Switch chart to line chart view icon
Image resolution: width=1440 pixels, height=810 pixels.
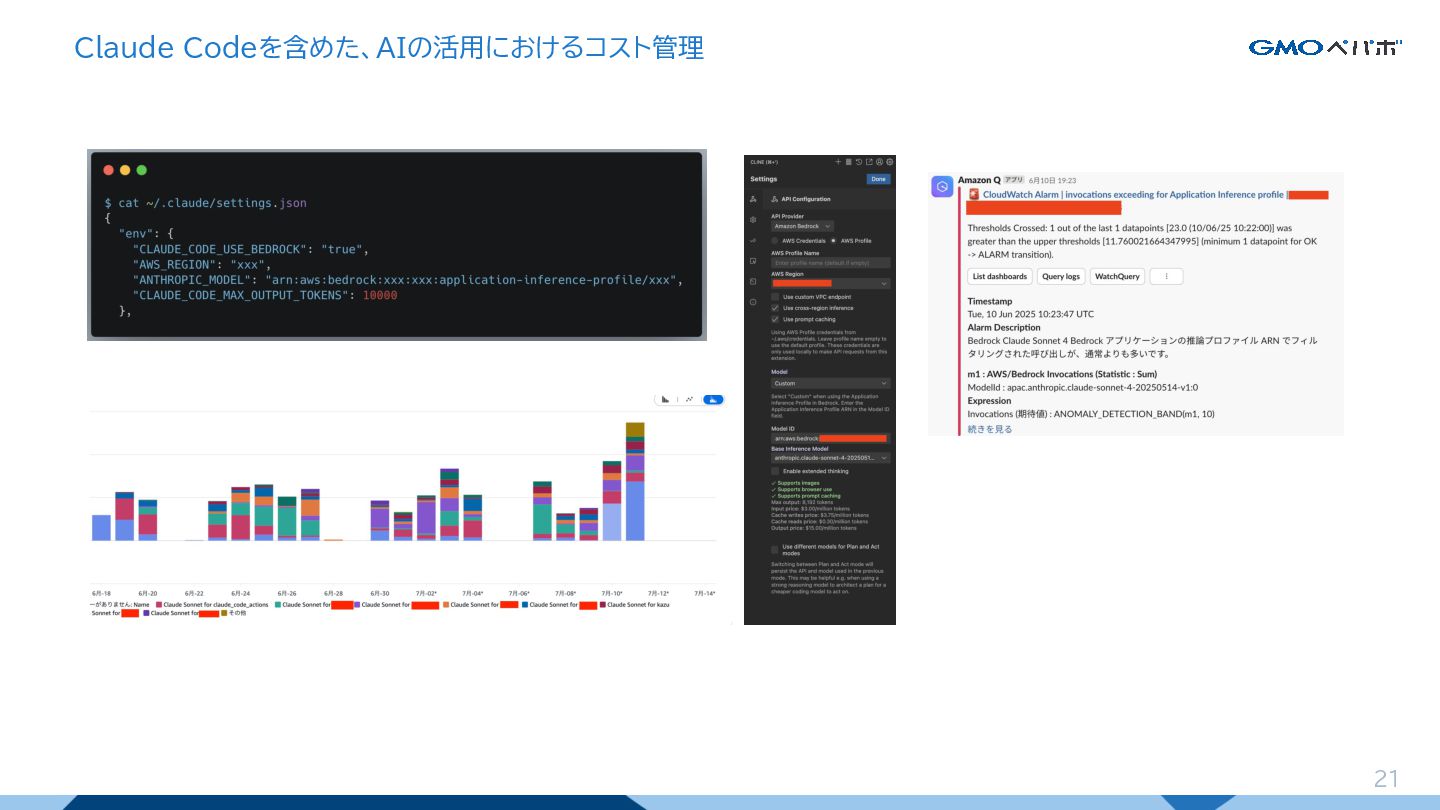tap(689, 399)
